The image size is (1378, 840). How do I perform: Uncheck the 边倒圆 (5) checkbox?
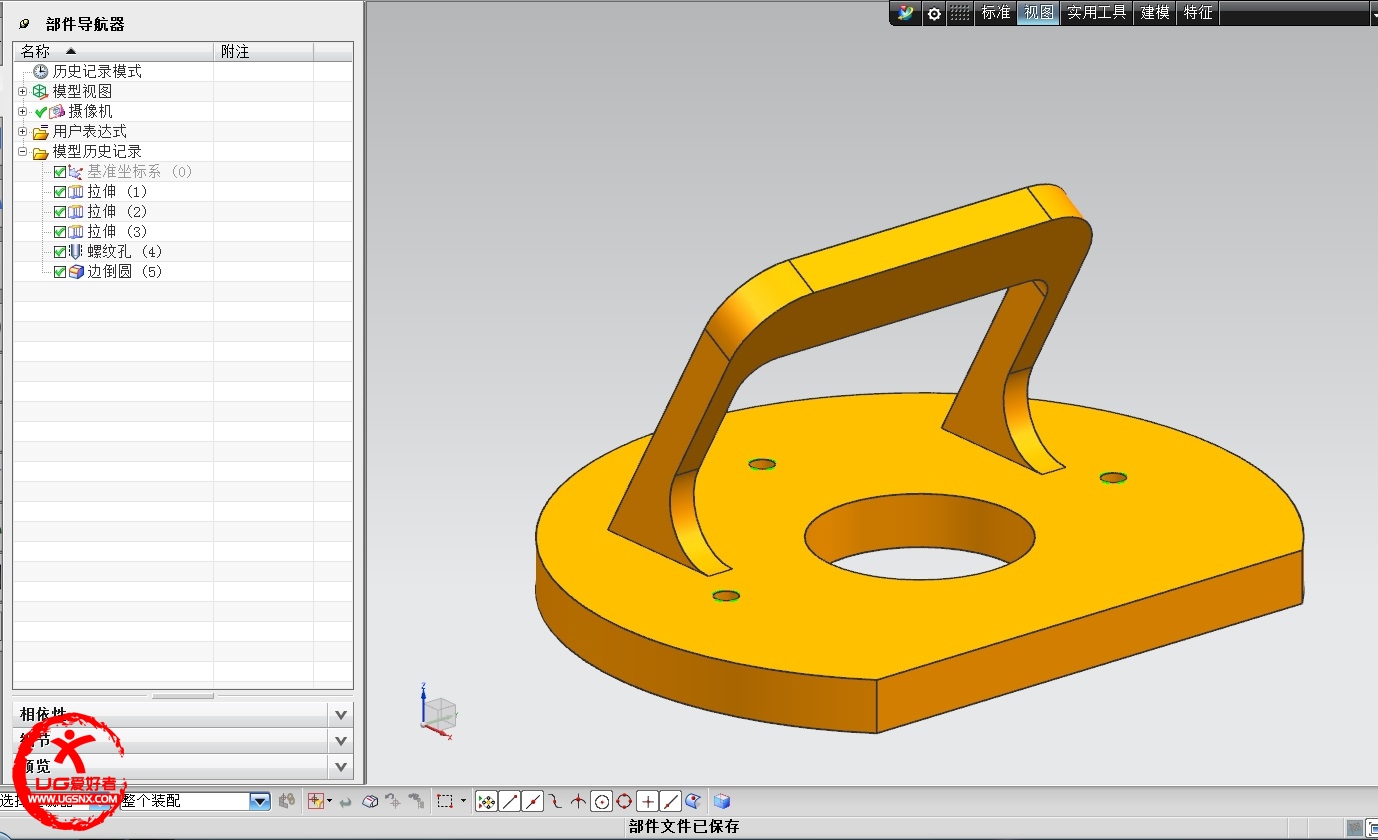(60, 272)
